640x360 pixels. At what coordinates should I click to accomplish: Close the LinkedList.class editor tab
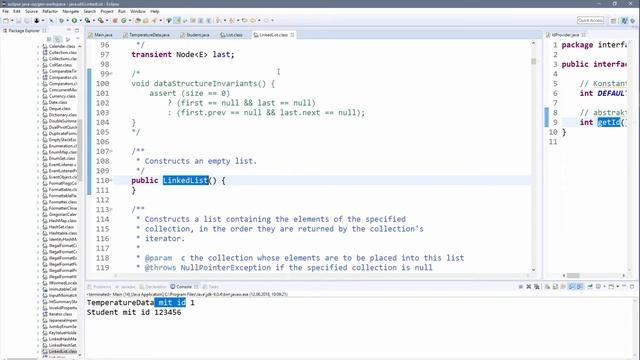point(292,35)
